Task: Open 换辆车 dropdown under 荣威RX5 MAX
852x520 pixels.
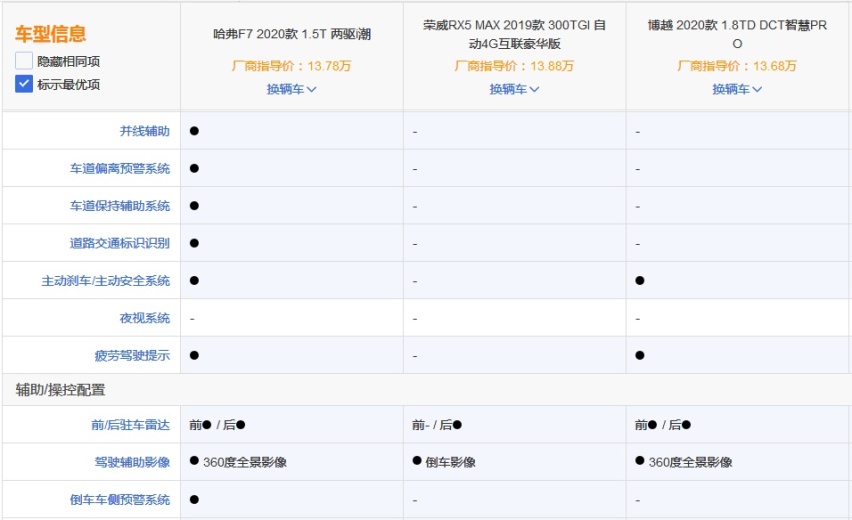Action: [515, 89]
